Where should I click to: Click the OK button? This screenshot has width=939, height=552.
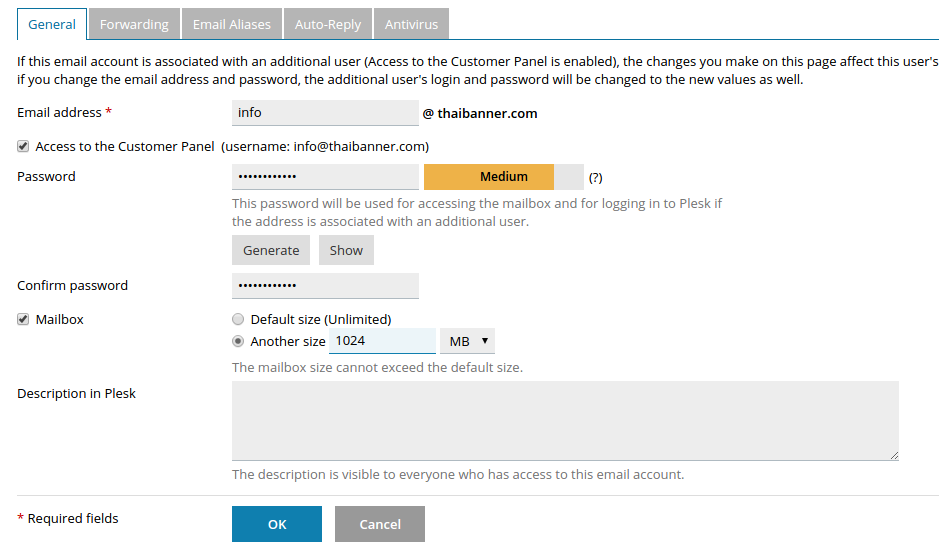click(x=277, y=524)
